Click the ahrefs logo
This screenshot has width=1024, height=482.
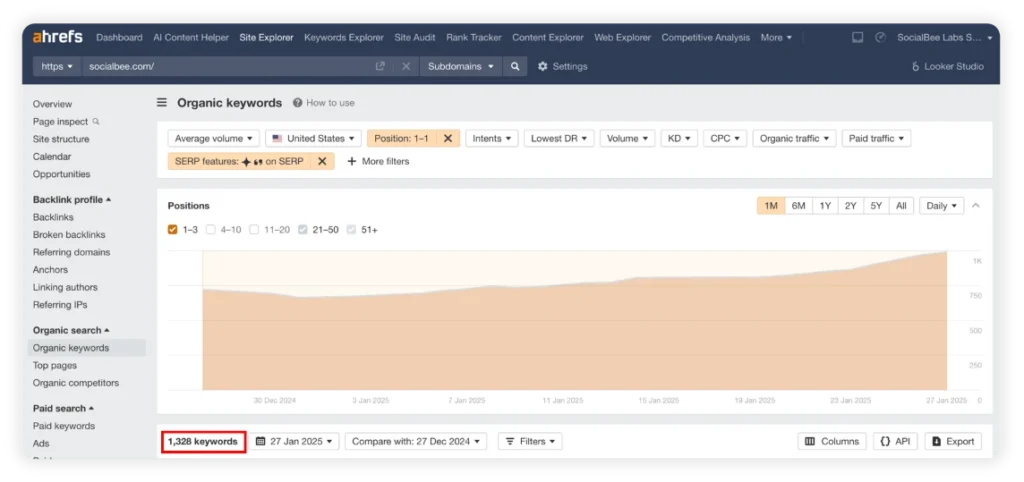57,37
